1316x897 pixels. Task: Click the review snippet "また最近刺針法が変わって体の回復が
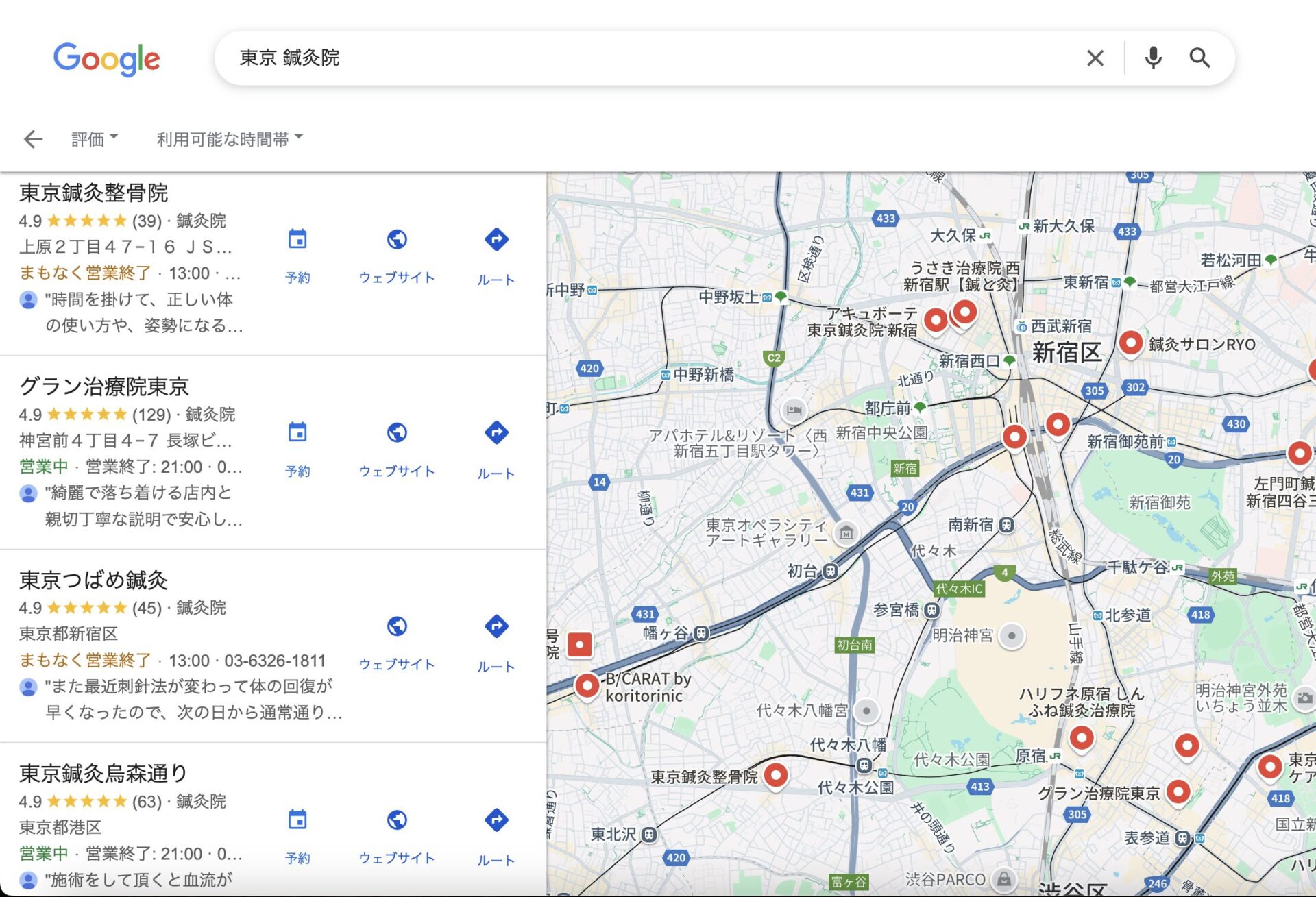188,687
